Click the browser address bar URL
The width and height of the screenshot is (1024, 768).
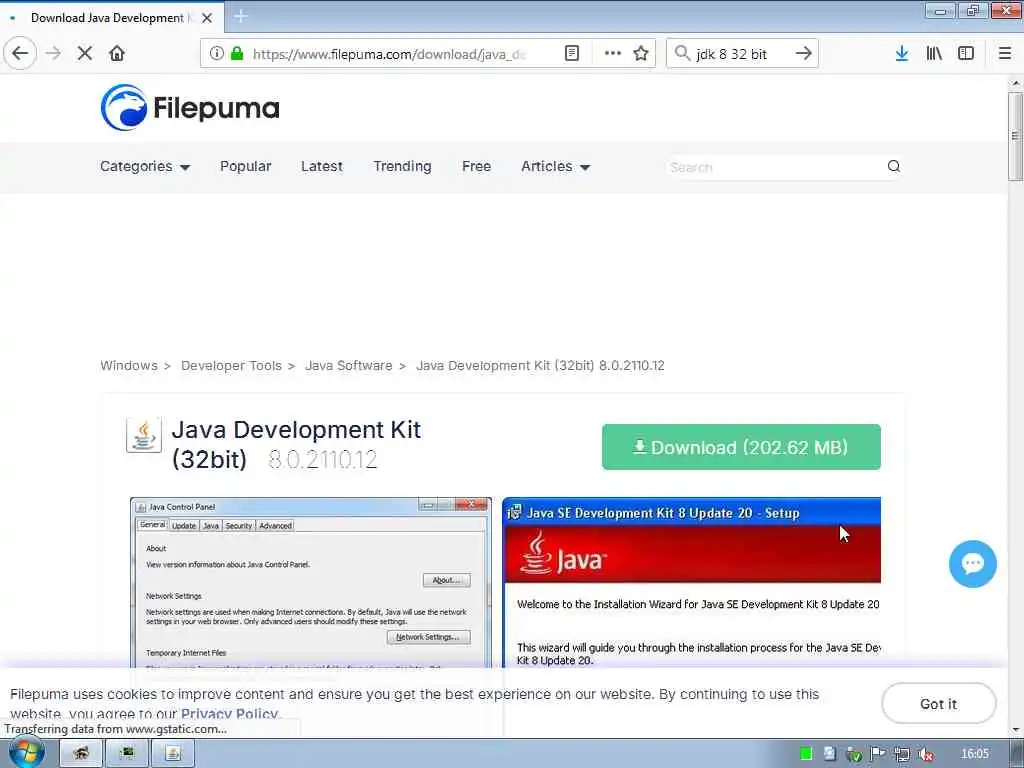[389, 54]
